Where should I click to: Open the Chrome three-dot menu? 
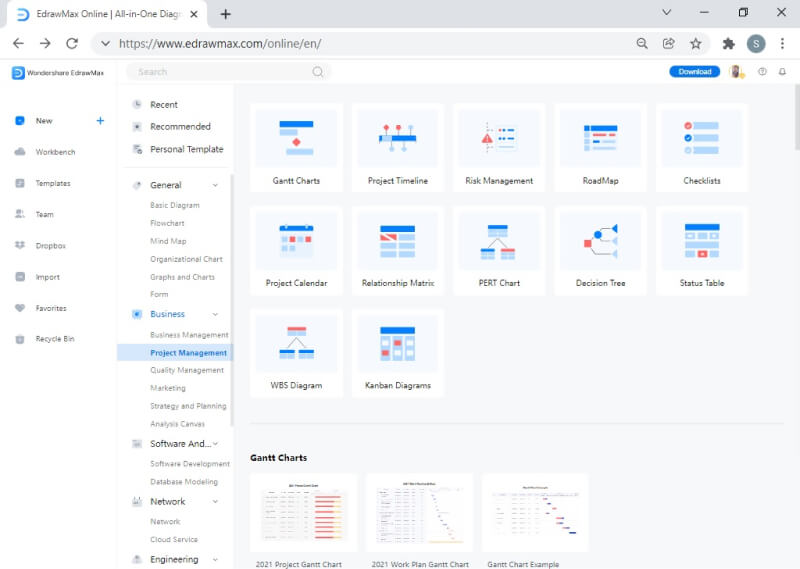782,44
